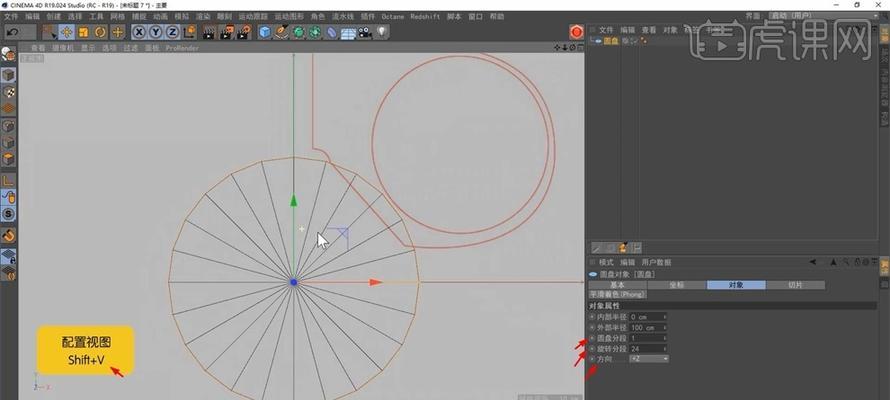
Task: Open the Octane menu
Action: (x=393, y=16)
